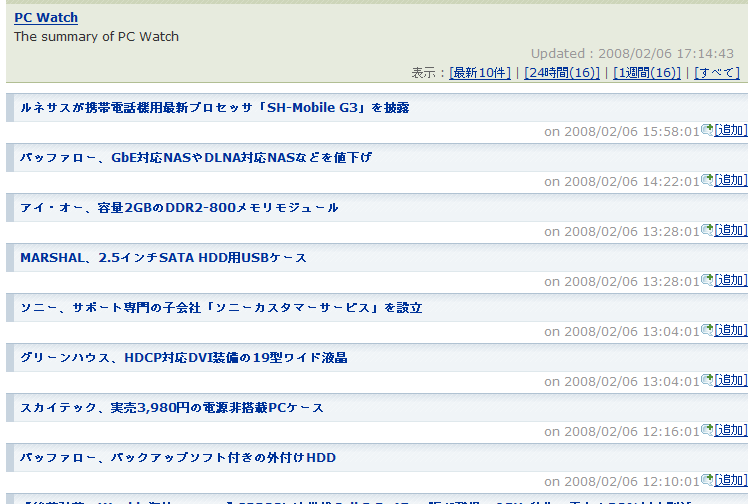Image resolution: width=754 pixels, height=504 pixels.
Task: Open article about SH-Mobile G3 processor
Action: (214, 108)
